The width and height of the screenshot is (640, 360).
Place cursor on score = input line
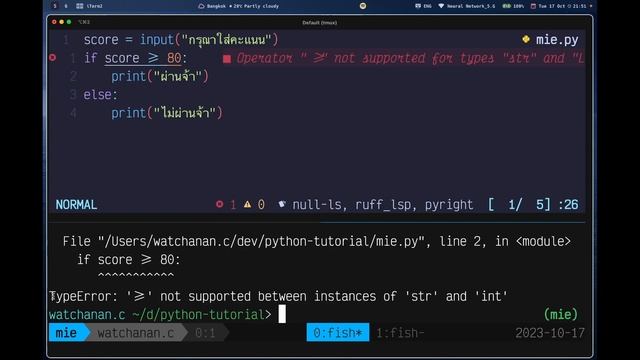tap(181, 40)
